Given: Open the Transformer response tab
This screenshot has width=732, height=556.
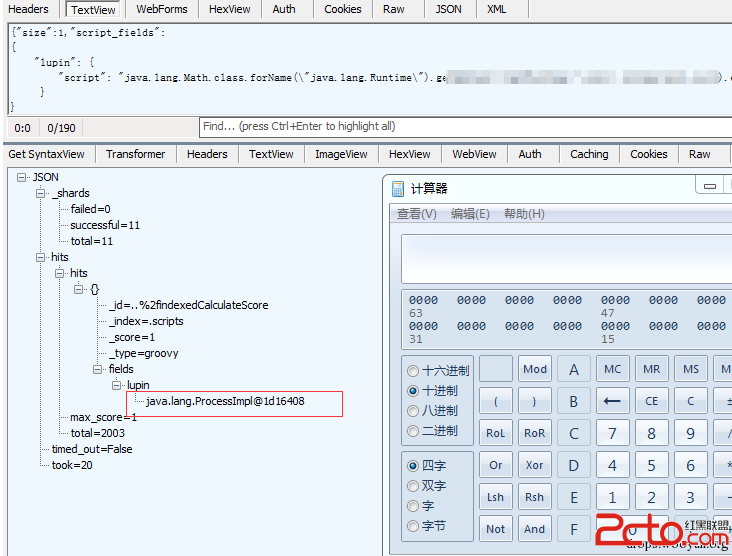Looking at the screenshot, I should tap(135, 154).
